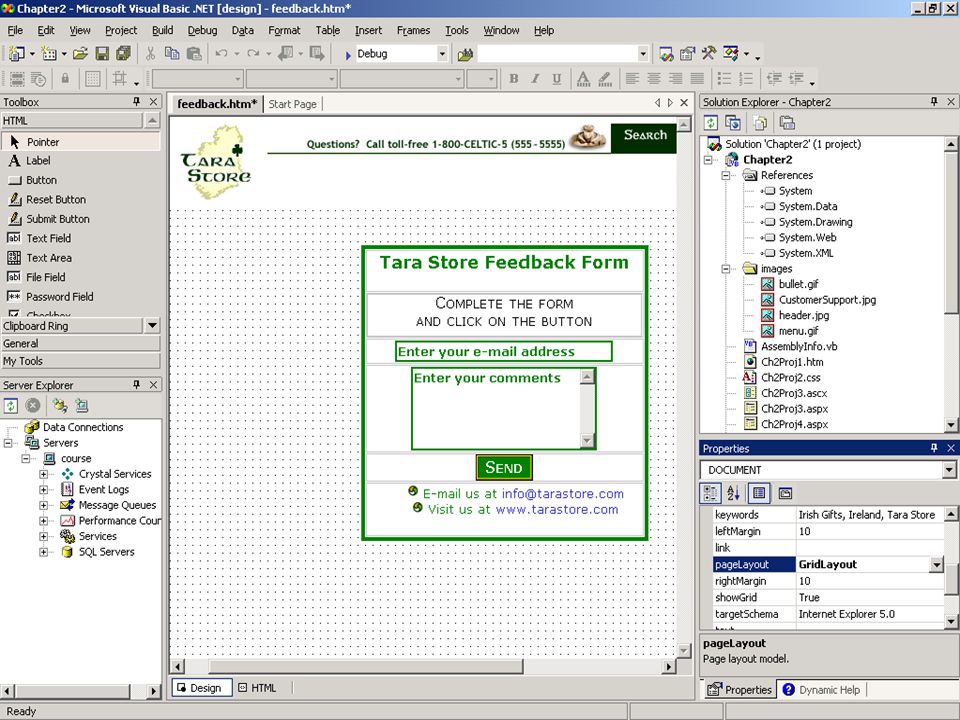Click the Redo arrow icon
Image resolution: width=960 pixels, height=720 pixels.
pos(253,54)
